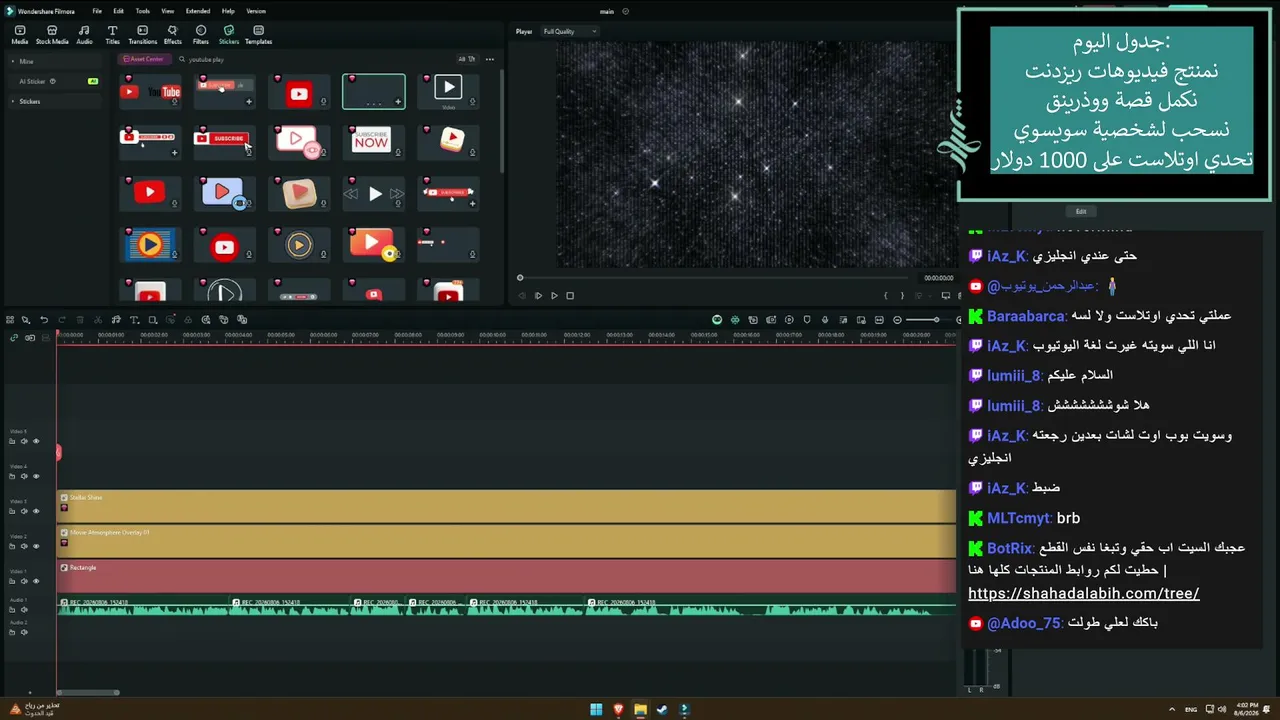Toggle visibility of Video 5 track
The width and height of the screenshot is (1280, 720).
36,441
